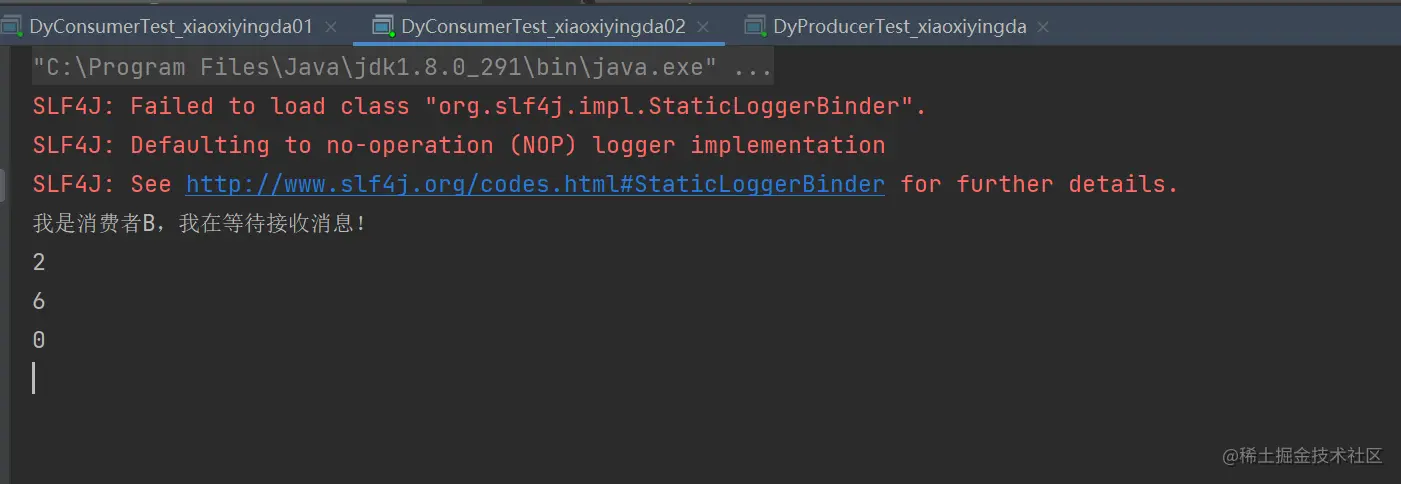Click the run icon on DyConsumerTest_xiaoxiyingda02 tab
The width and height of the screenshot is (1401, 484).
point(382,27)
